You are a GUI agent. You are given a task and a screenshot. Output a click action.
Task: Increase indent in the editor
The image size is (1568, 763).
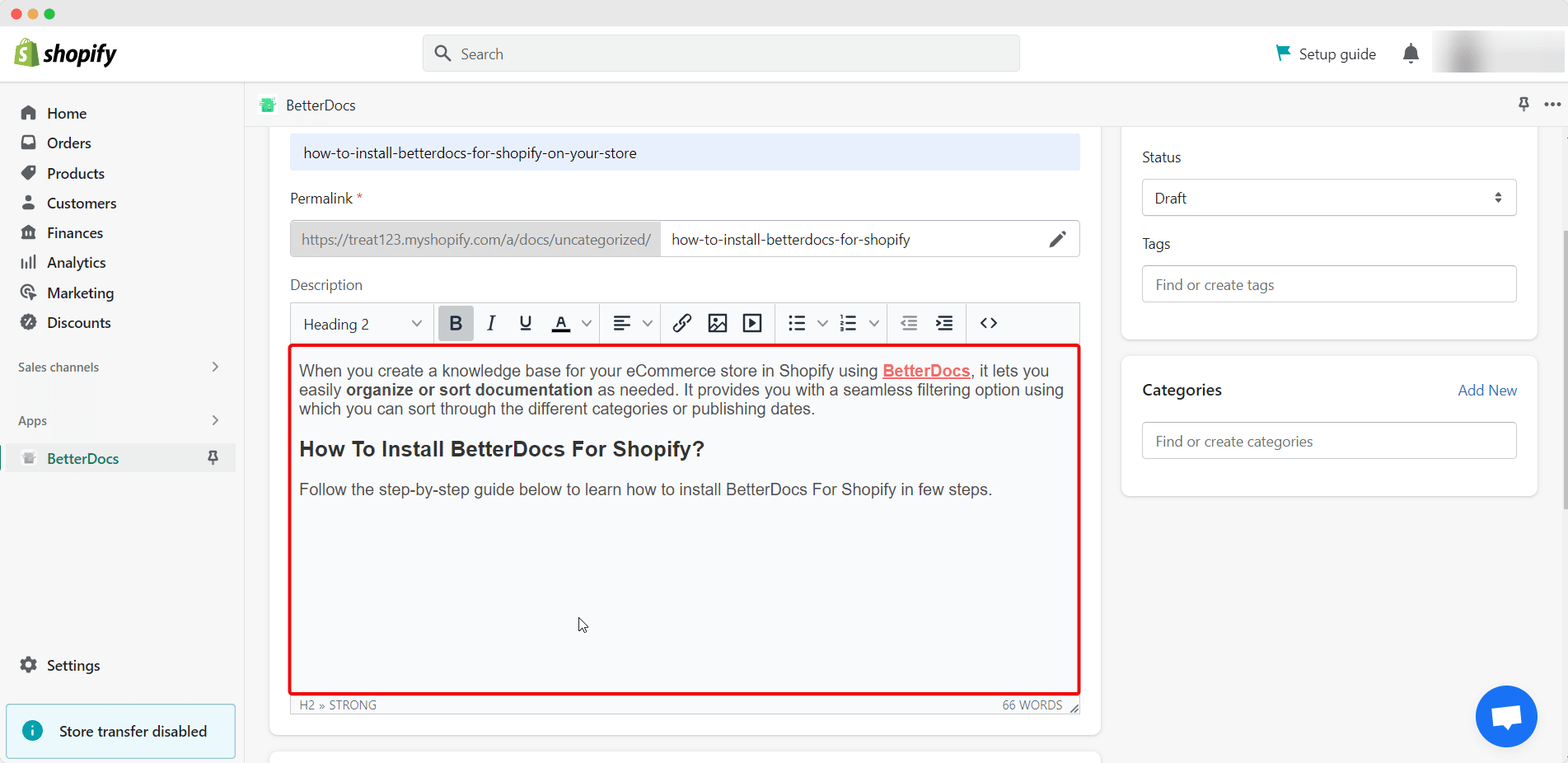pos(944,323)
